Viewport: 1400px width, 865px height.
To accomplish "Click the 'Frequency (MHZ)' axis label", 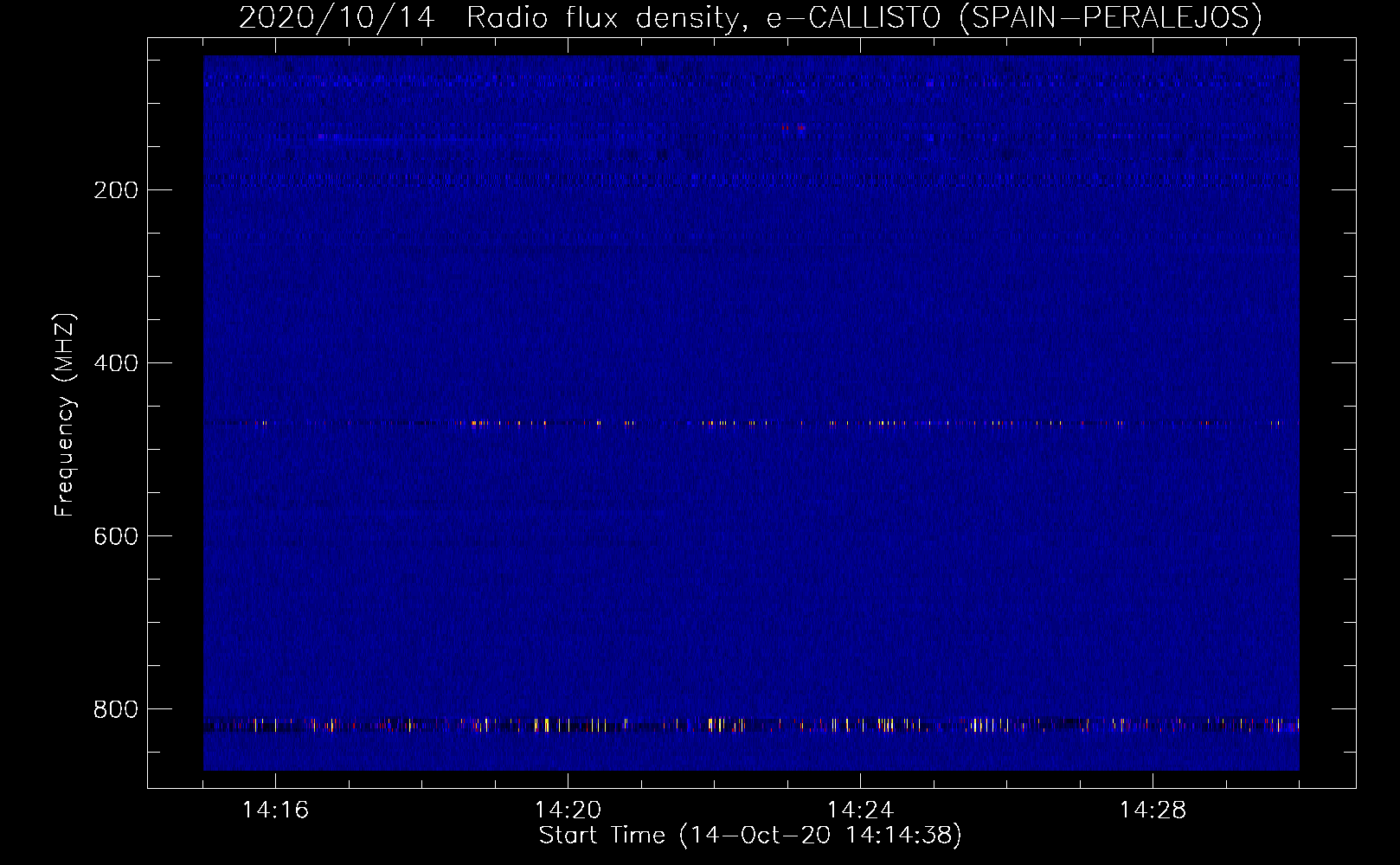I will [x=65, y=415].
